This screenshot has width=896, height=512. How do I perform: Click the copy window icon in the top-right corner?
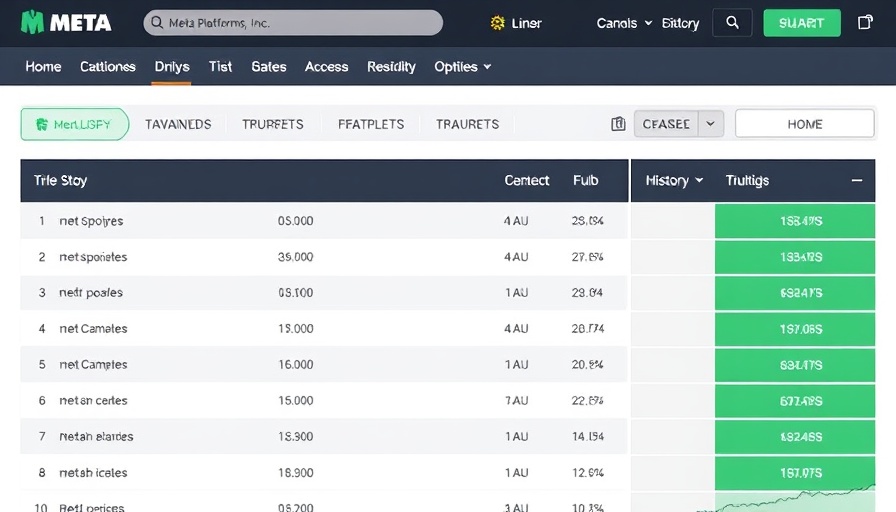[x=865, y=23]
